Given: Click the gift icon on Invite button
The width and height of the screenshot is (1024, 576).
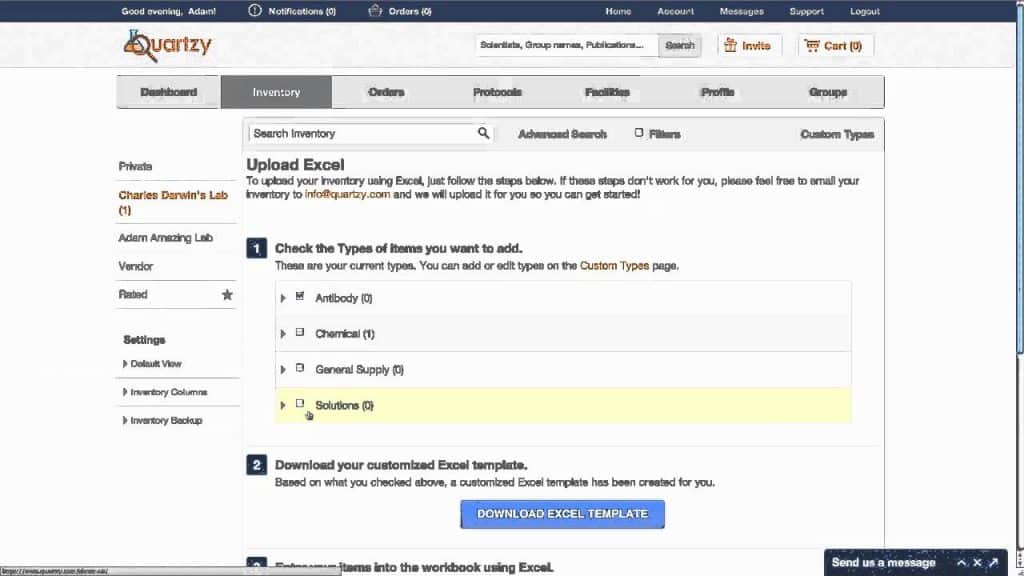Looking at the screenshot, I should click(x=730, y=45).
